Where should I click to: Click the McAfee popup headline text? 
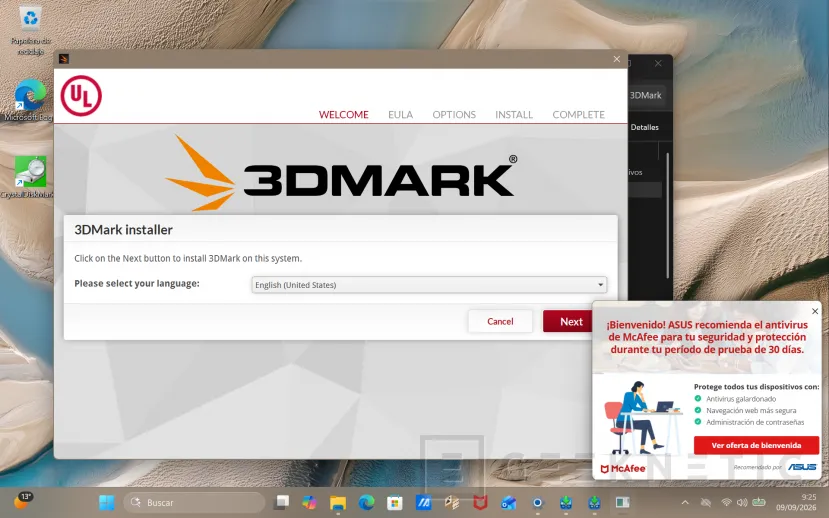(x=707, y=337)
